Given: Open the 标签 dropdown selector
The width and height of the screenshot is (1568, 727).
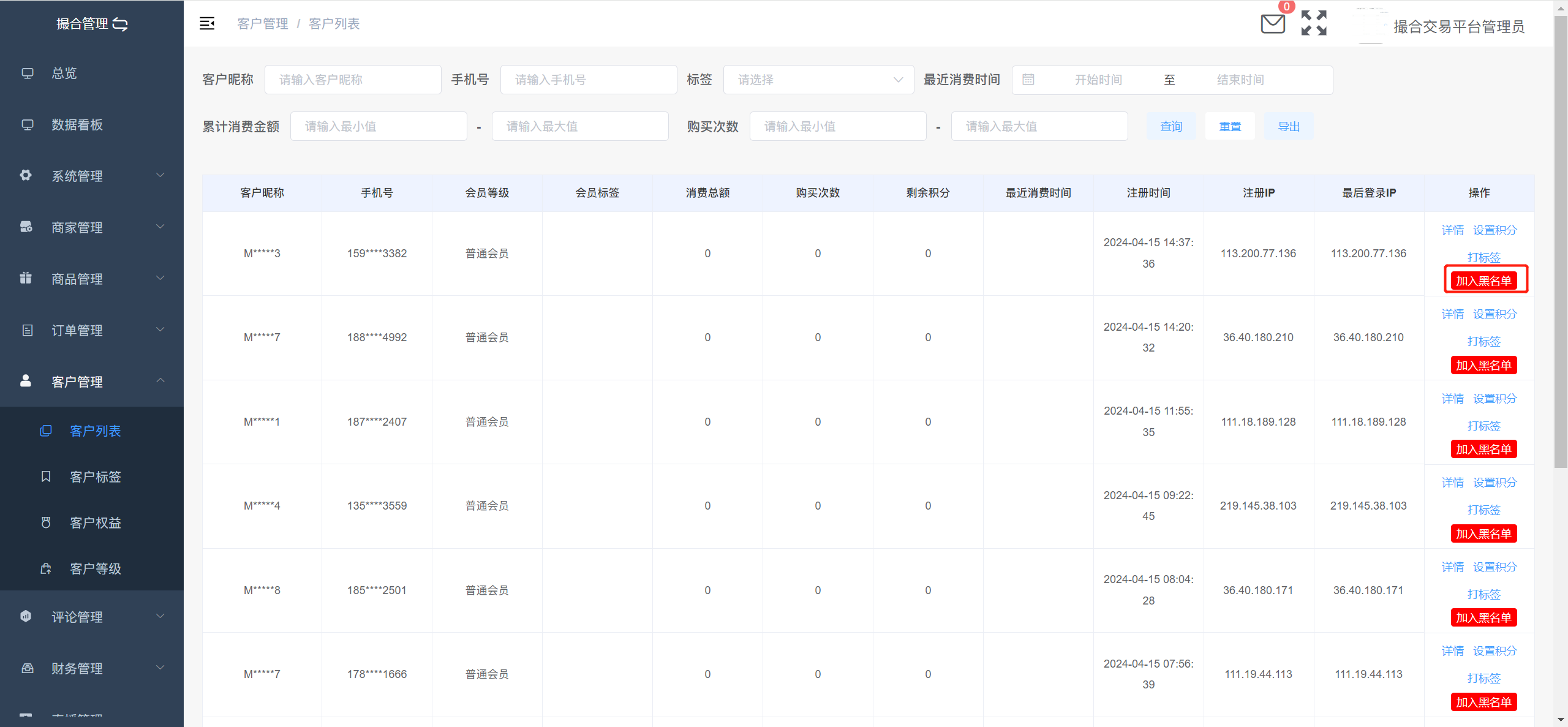Looking at the screenshot, I should [x=818, y=80].
